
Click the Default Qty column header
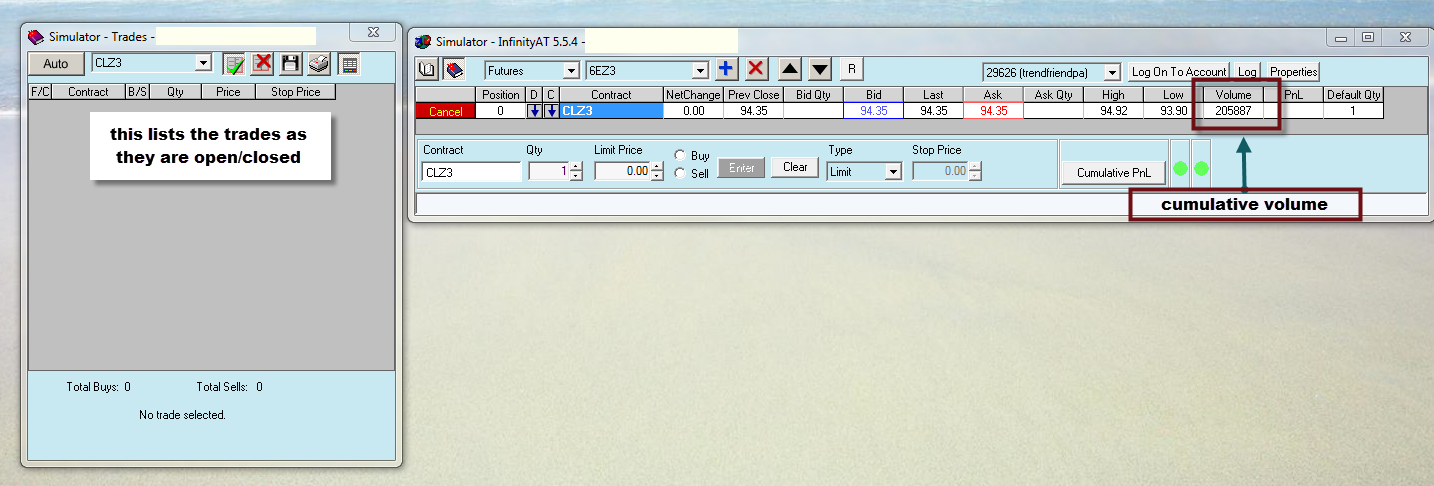(x=1353, y=95)
